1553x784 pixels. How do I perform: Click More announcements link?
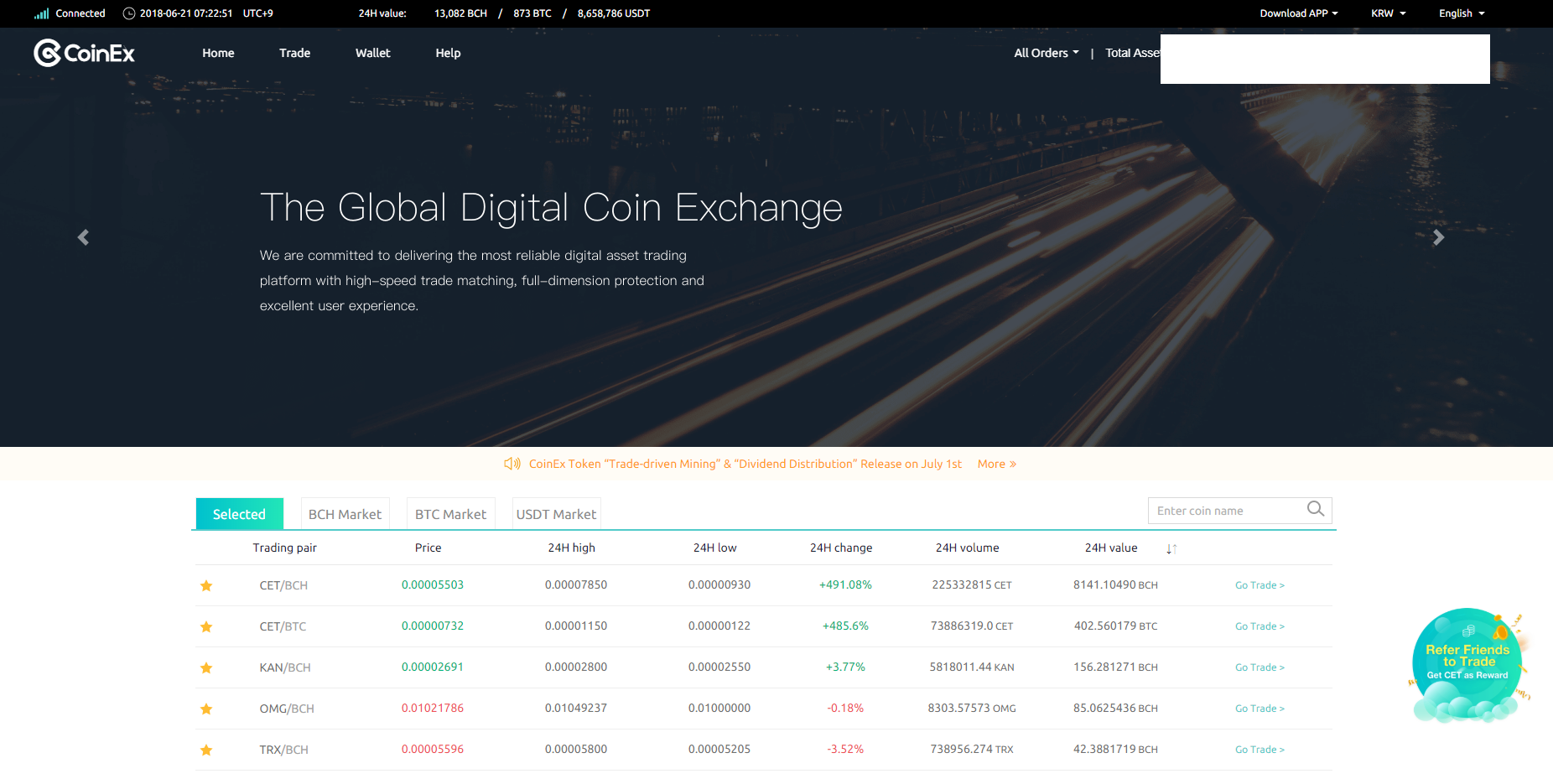[x=996, y=464]
